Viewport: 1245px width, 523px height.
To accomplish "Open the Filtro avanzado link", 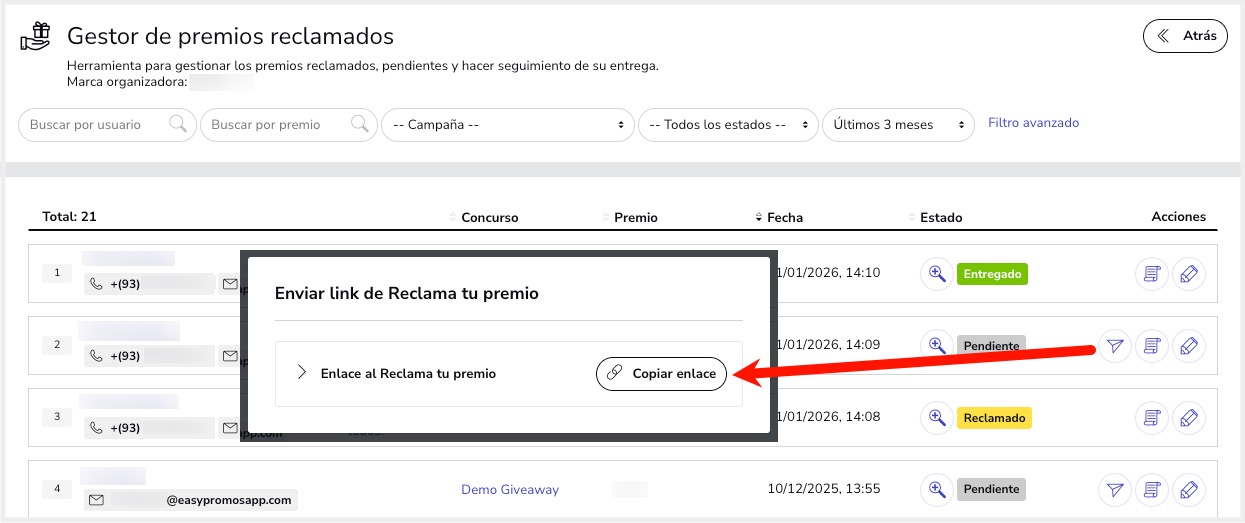I will tap(1033, 123).
